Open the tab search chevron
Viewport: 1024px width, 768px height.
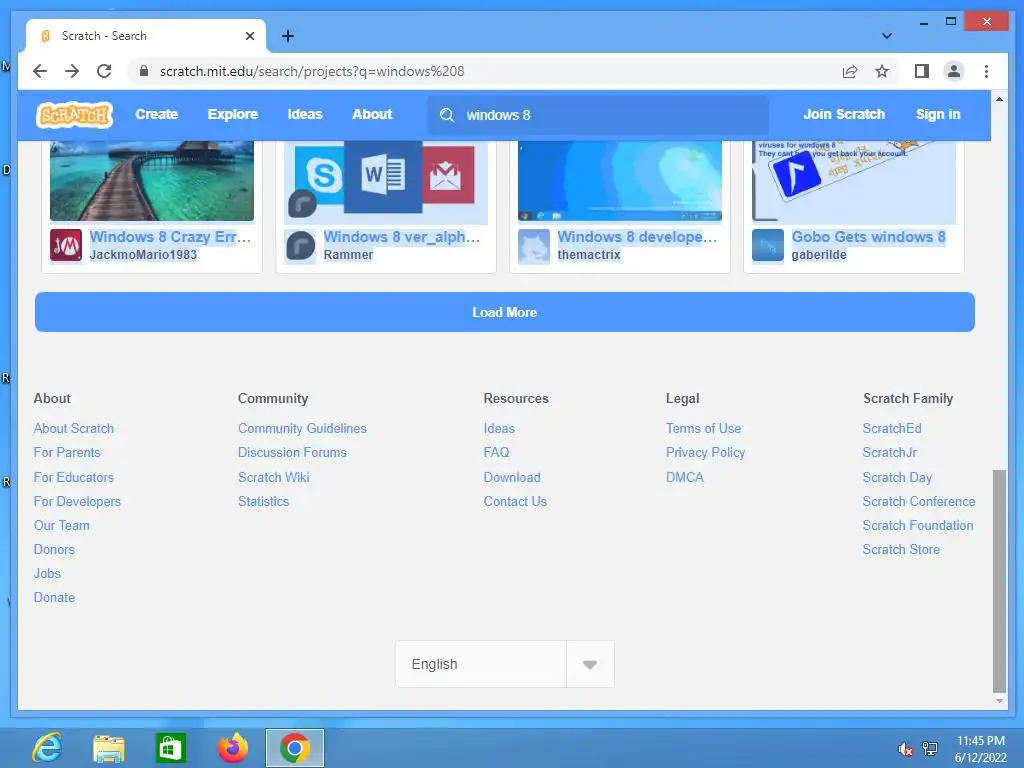887,36
